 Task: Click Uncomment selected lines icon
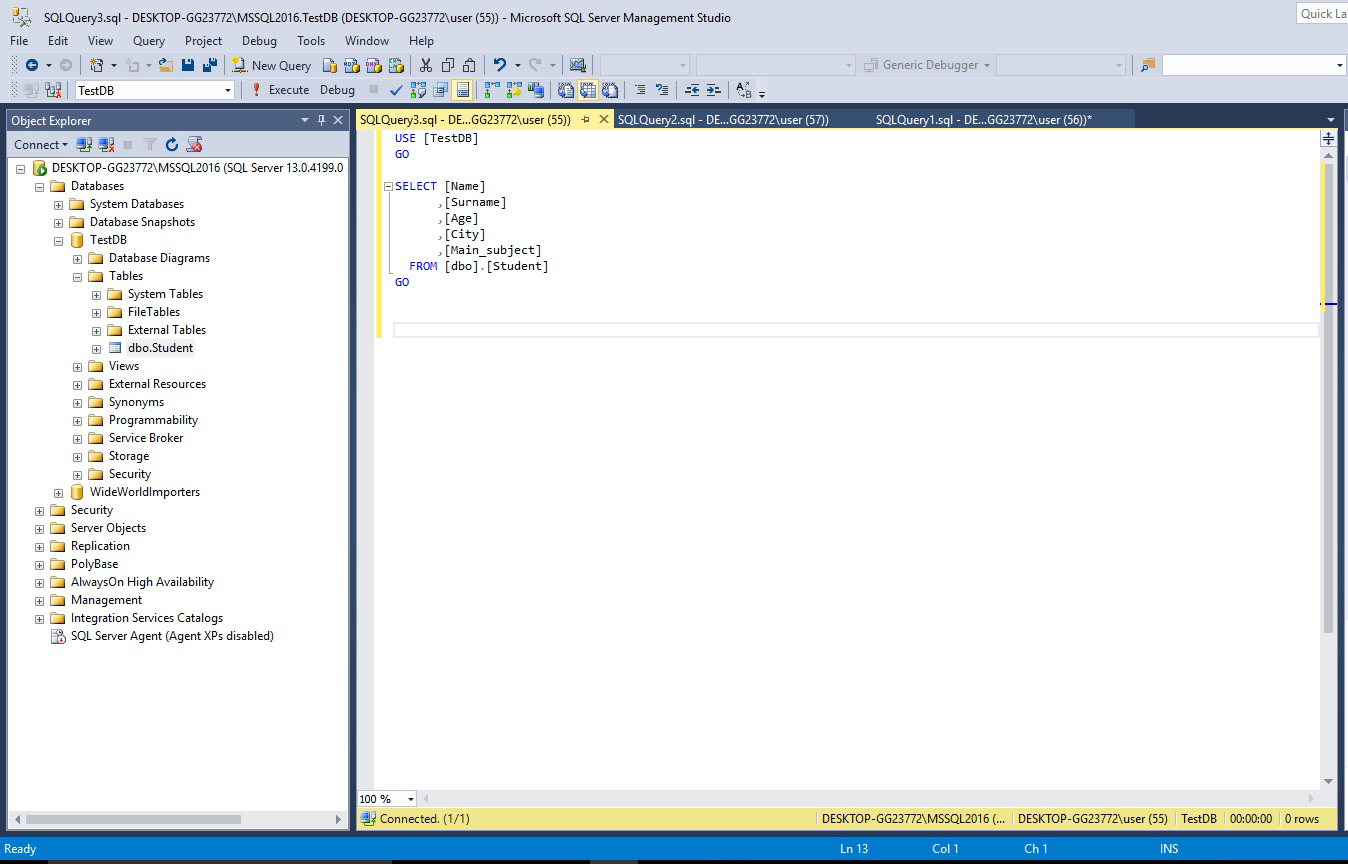point(662,90)
